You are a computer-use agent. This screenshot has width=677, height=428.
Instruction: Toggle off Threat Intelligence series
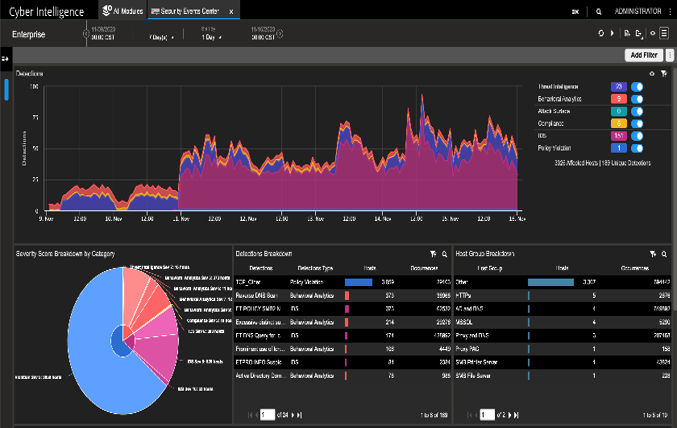click(636, 87)
